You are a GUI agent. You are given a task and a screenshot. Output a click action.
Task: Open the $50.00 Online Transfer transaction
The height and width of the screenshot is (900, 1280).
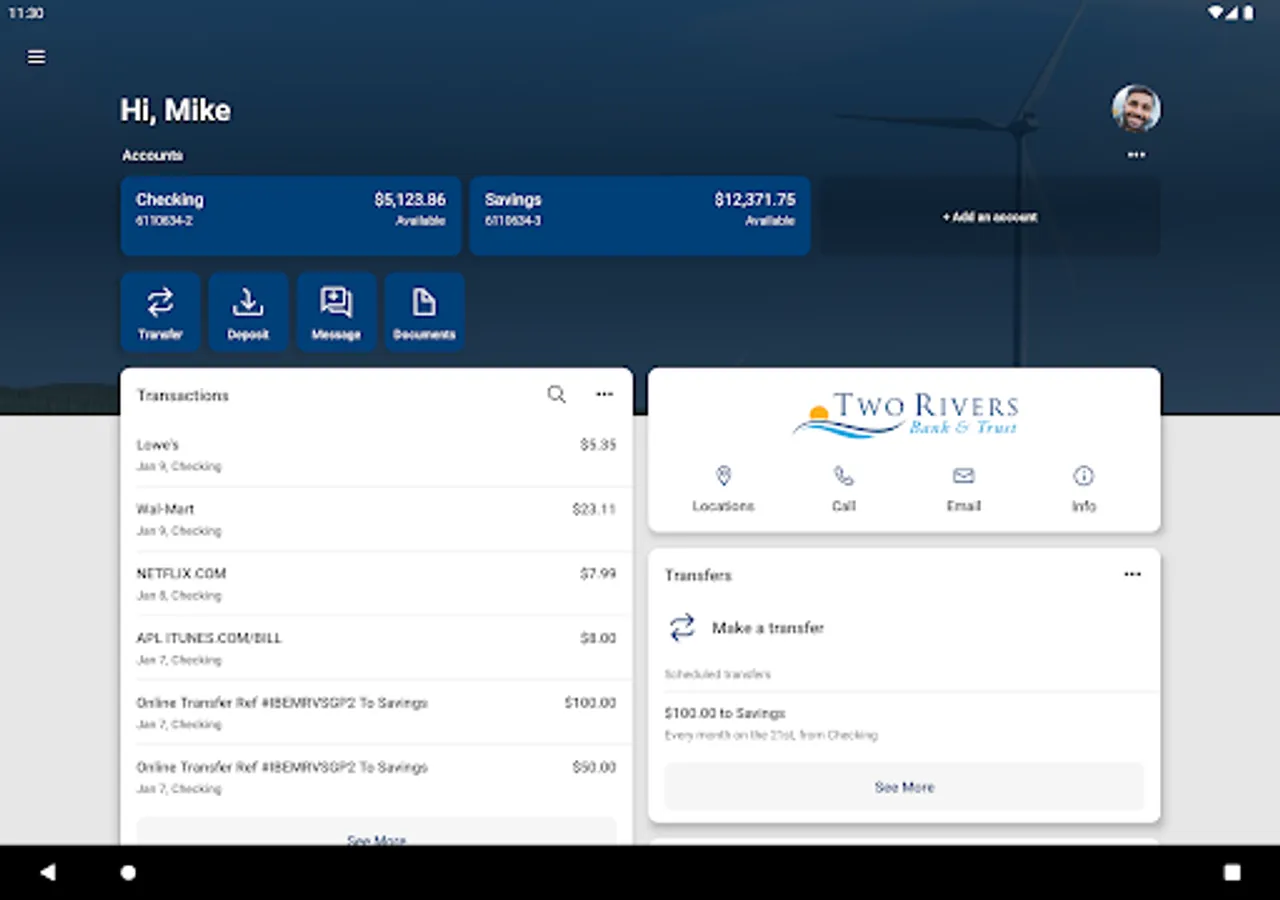pos(376,777)
